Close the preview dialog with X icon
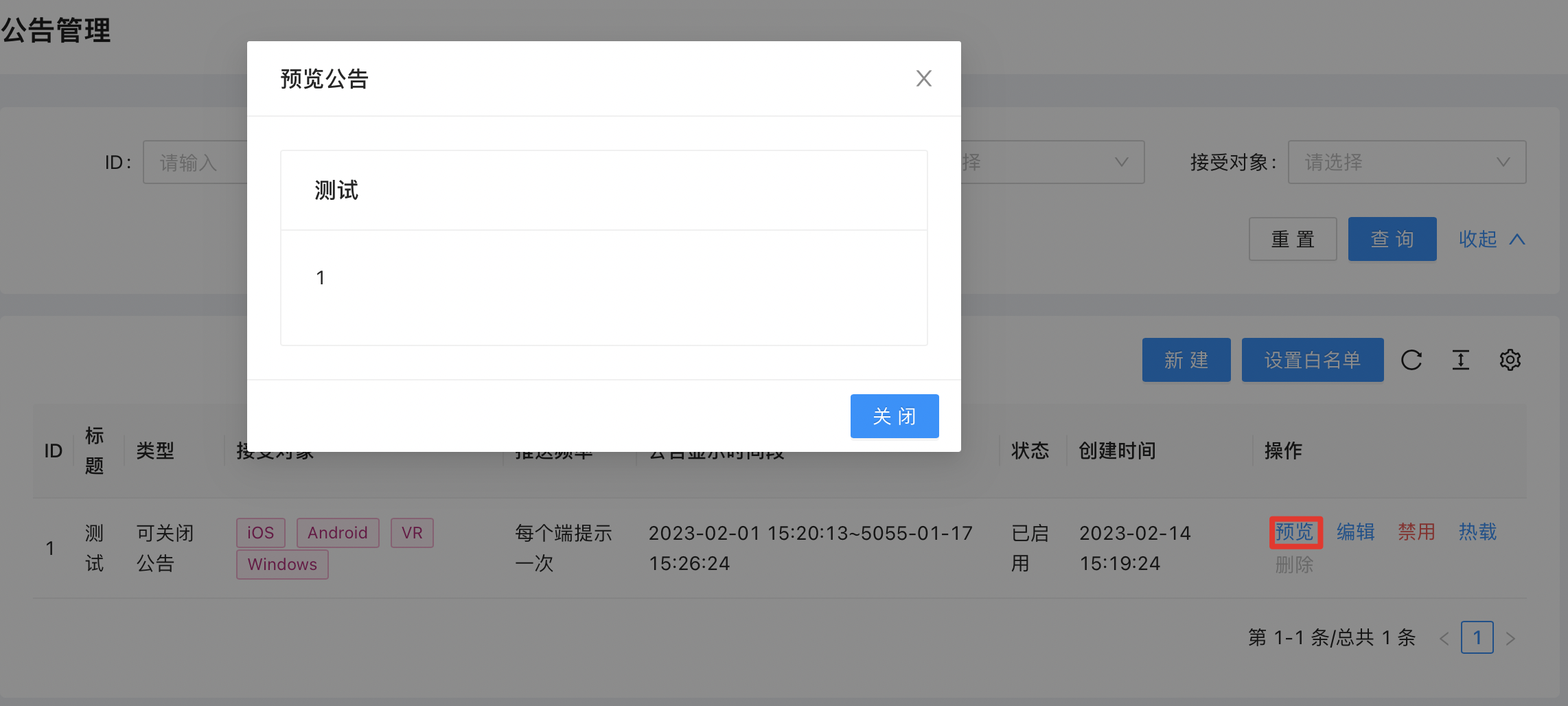 [x=923, y=78]
